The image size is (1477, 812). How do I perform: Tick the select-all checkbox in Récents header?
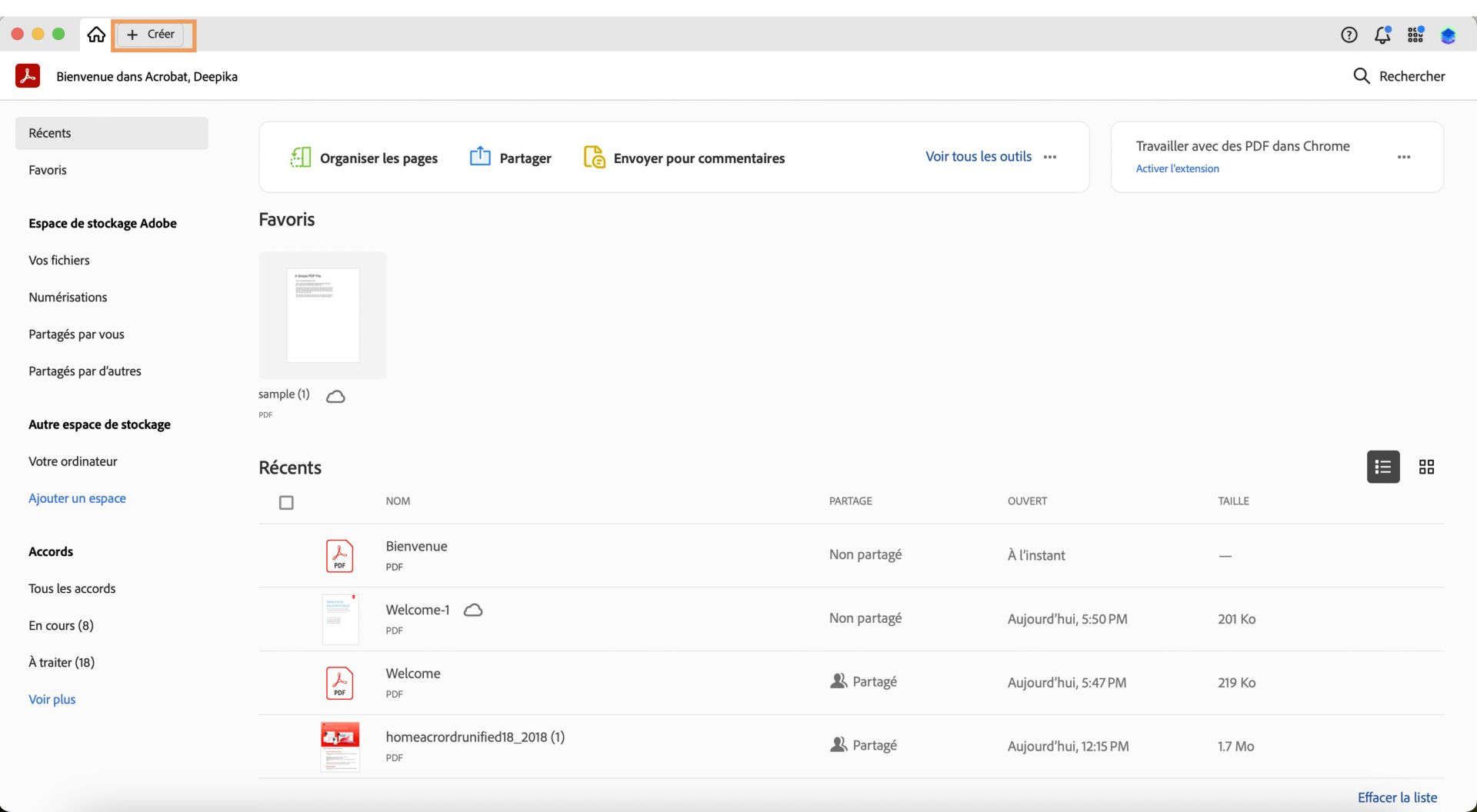click(286, 503)
